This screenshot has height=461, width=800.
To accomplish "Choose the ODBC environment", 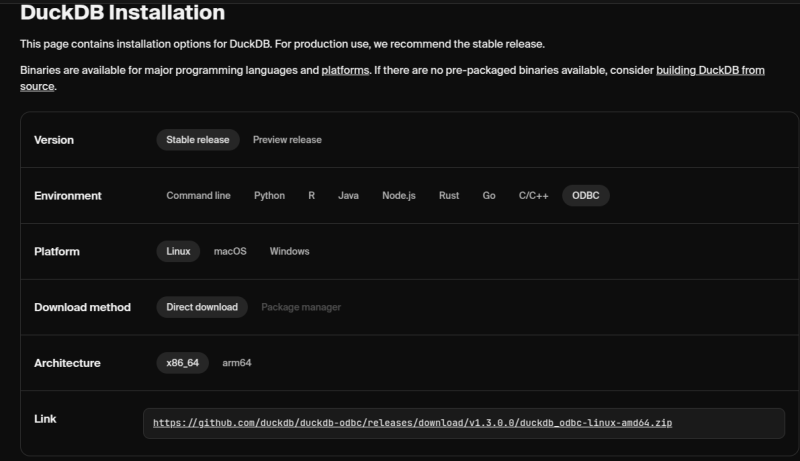I will (x=585, y=196).
